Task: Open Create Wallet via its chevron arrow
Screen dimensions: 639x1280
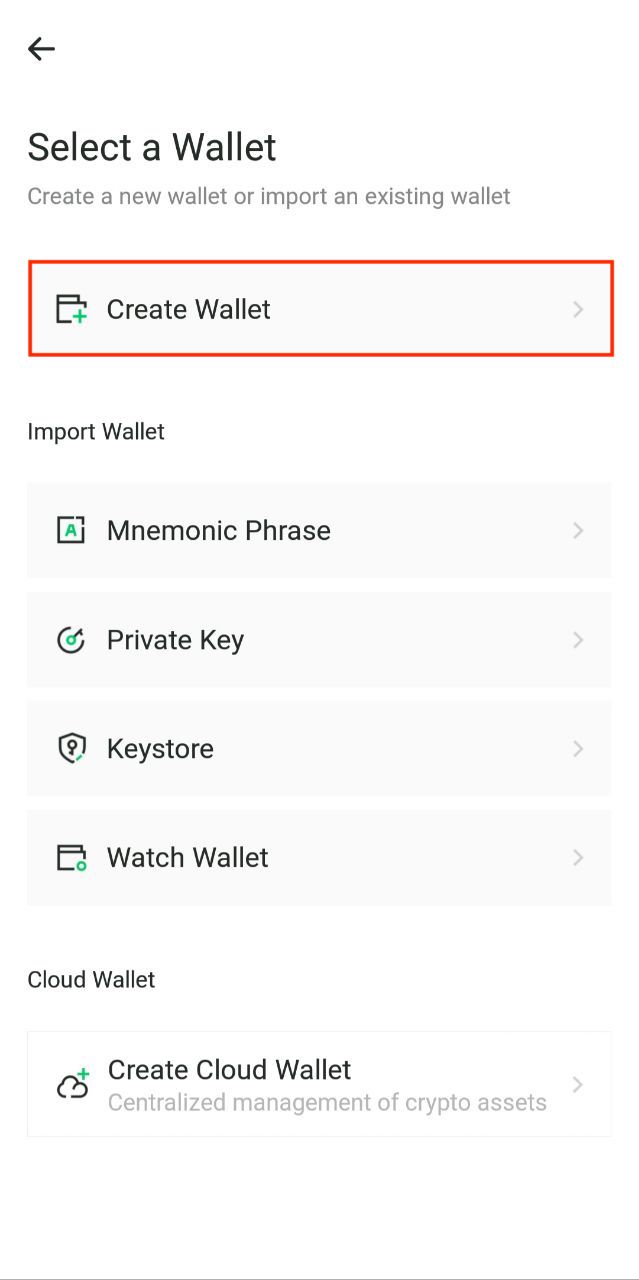Action: point(578,309)
